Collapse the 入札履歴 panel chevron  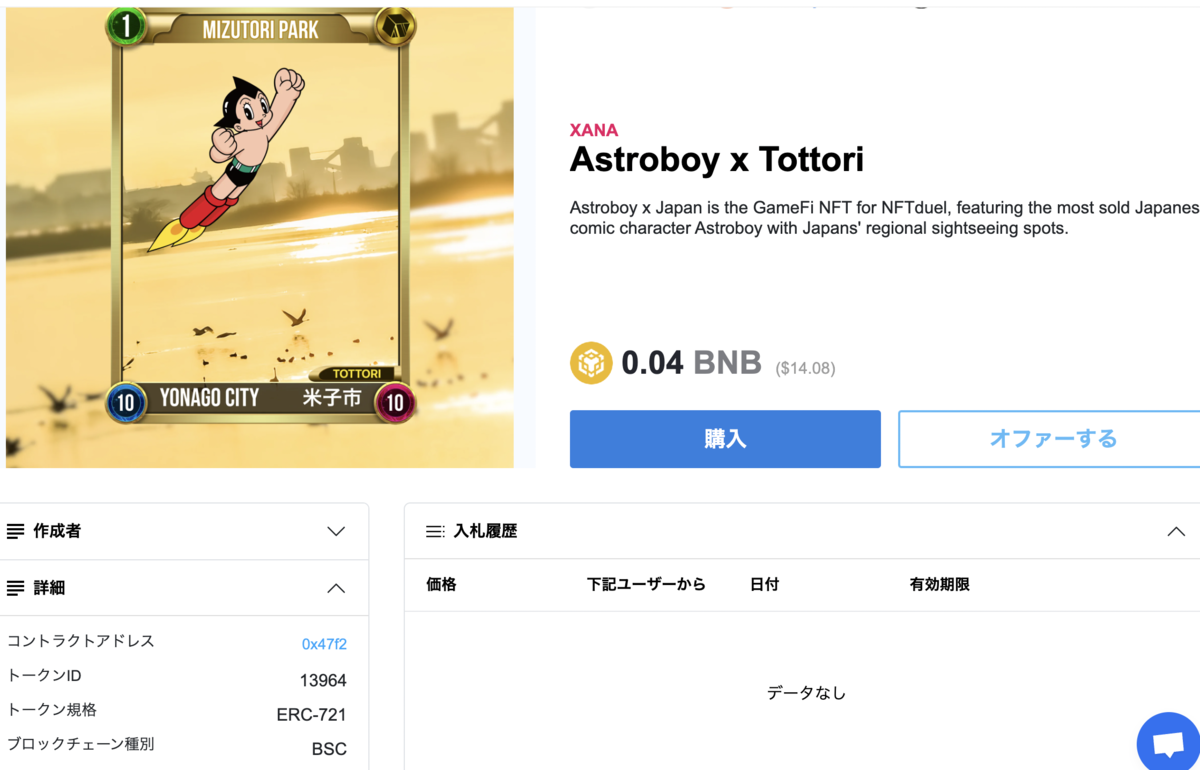tap(1176, 532)
